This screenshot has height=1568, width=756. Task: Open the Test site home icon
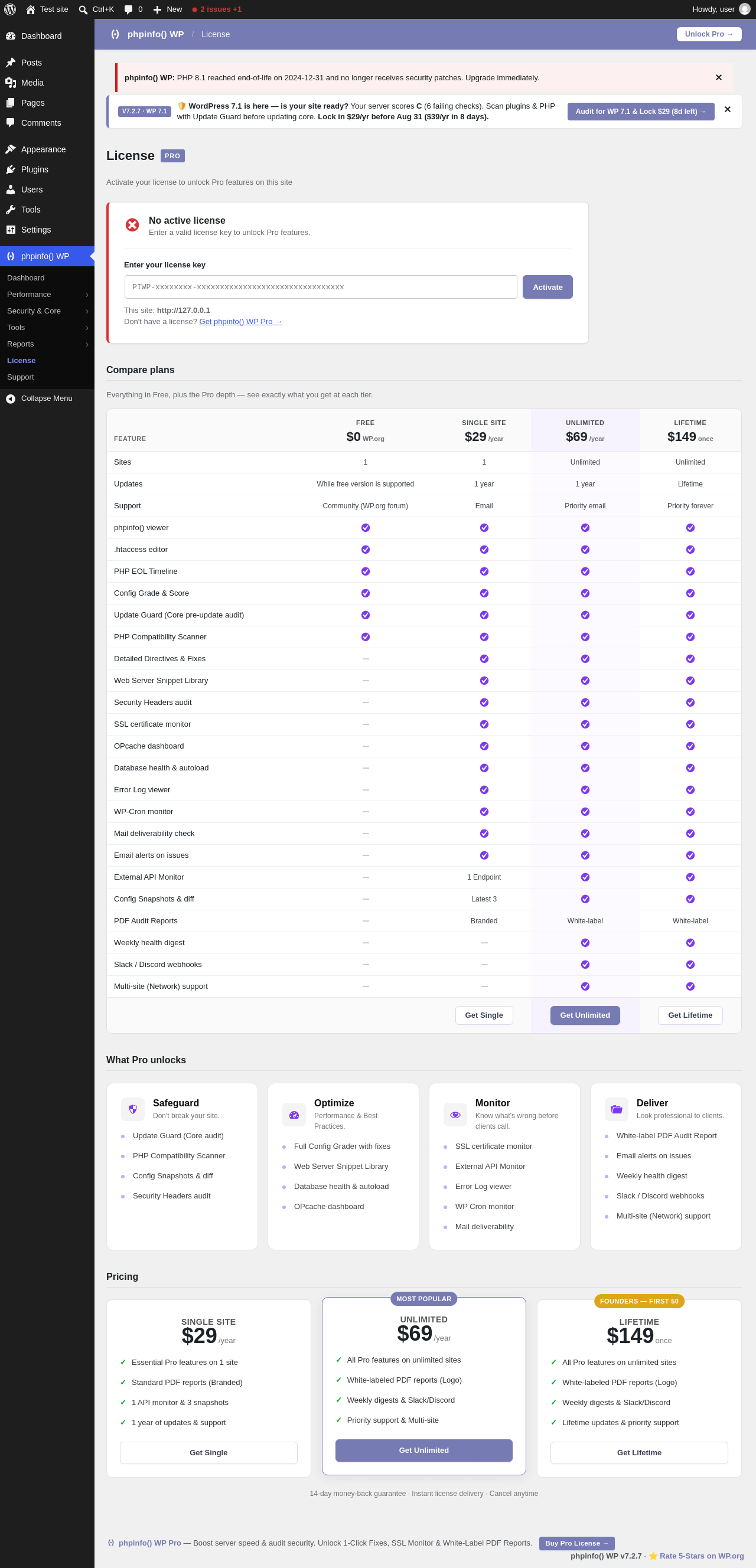[x=31, y=9]
